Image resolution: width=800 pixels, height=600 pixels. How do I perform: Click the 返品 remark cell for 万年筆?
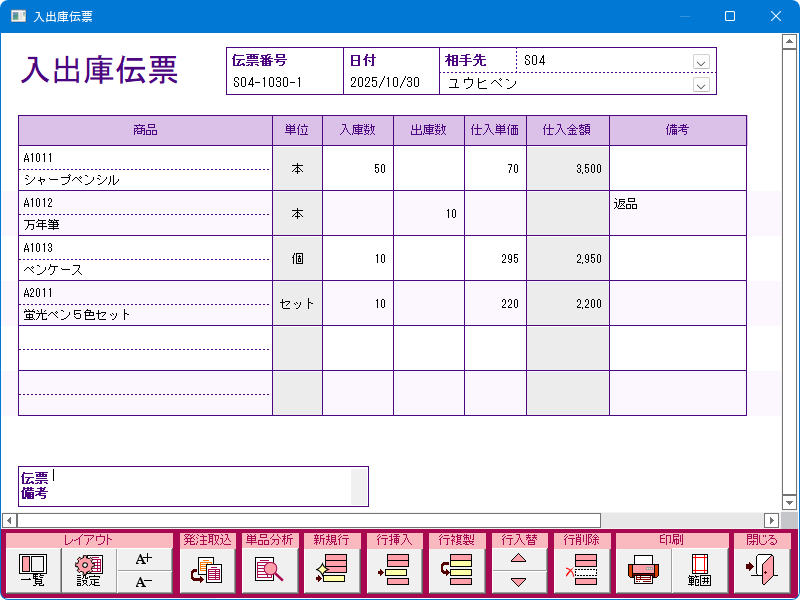click(x=677, y=212)
